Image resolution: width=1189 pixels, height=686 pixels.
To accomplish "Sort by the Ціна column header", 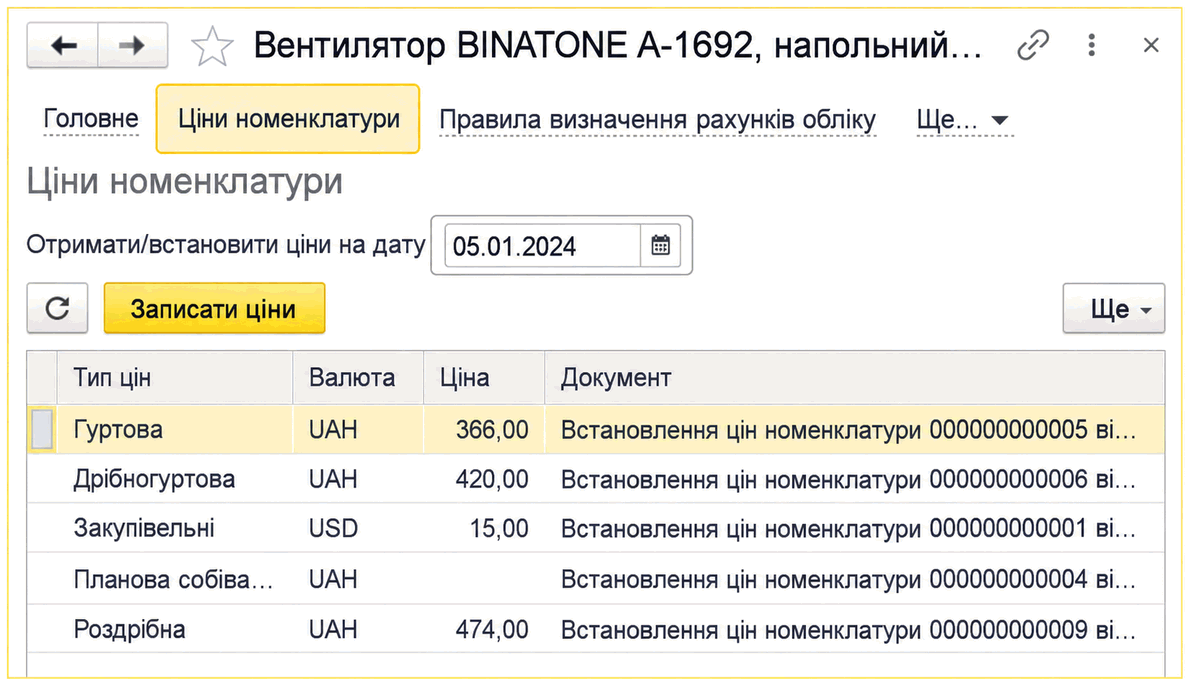I will [x=484, y=377].
